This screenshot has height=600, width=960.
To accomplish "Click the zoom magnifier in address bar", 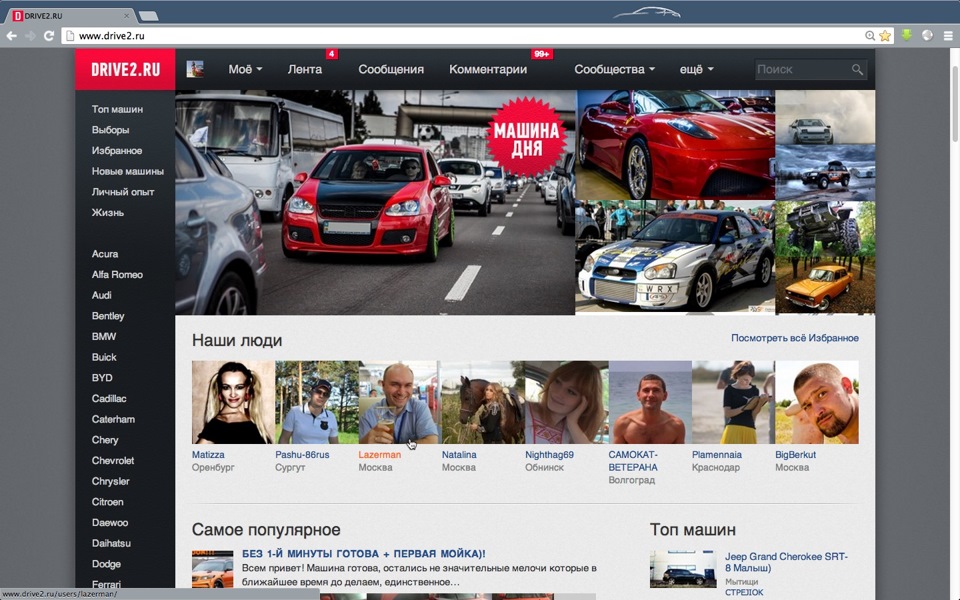I will (x=870, y=36).
